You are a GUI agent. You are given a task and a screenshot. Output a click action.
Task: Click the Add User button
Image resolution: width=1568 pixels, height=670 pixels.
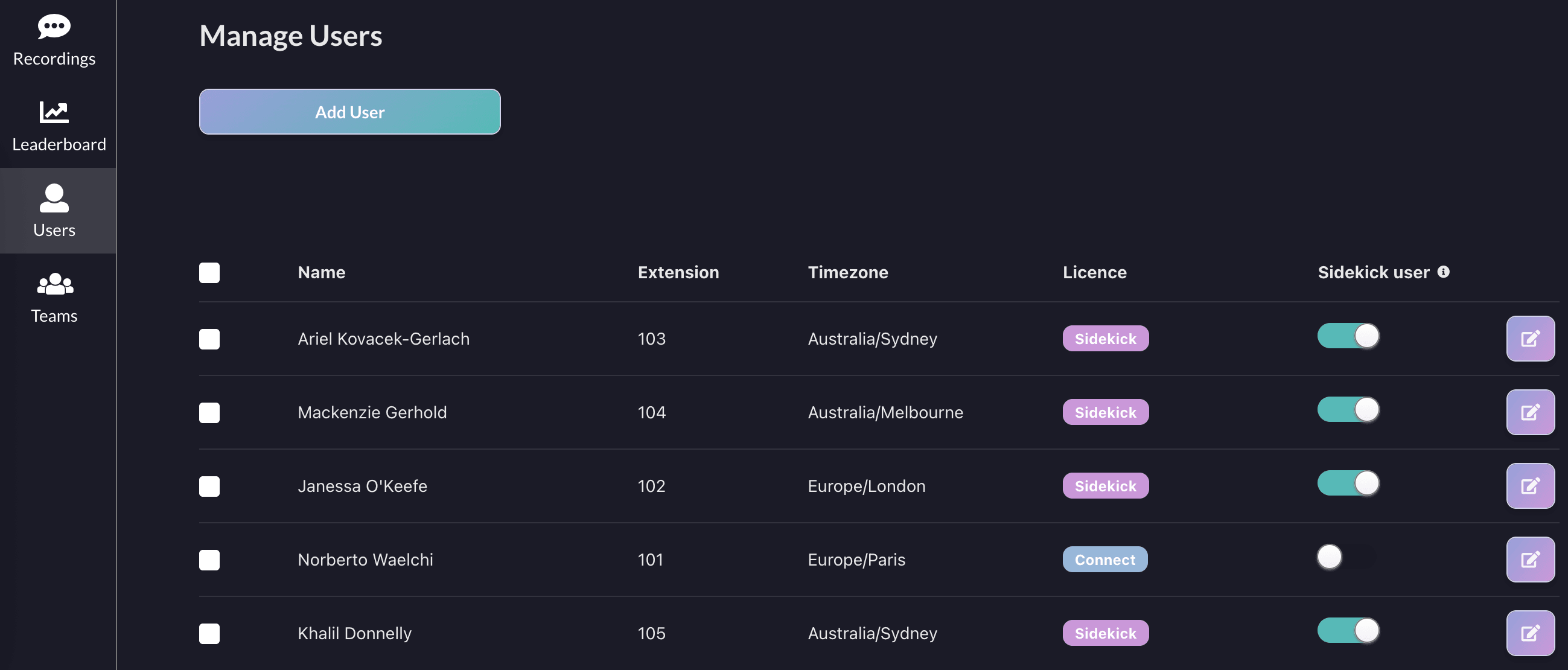[349, 112]
